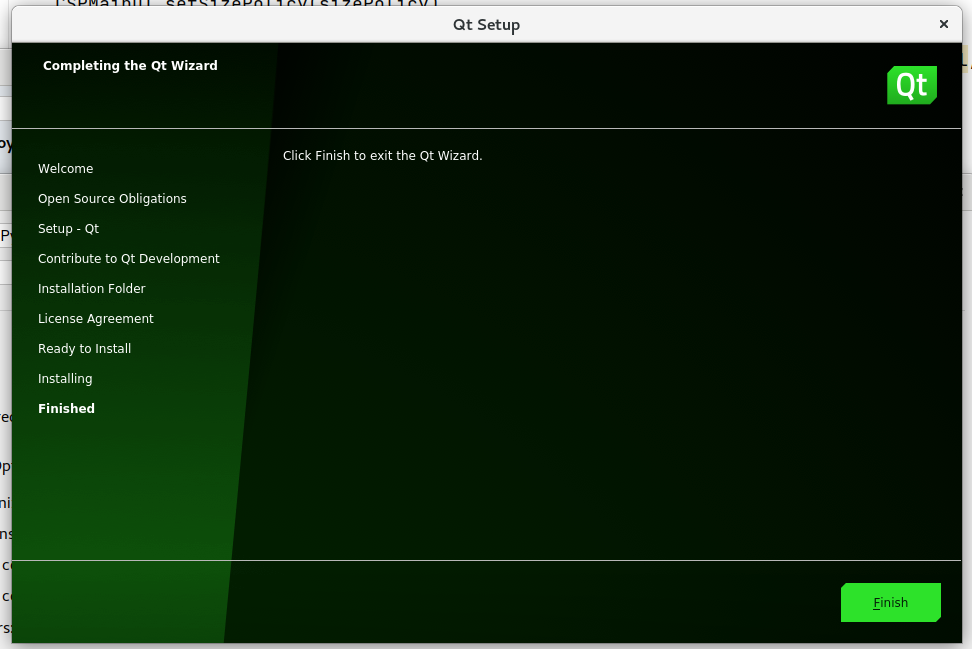Click the Completing the Qt Wizard heading
Viewport: 972px width, 649px height.
click(130, 65)
